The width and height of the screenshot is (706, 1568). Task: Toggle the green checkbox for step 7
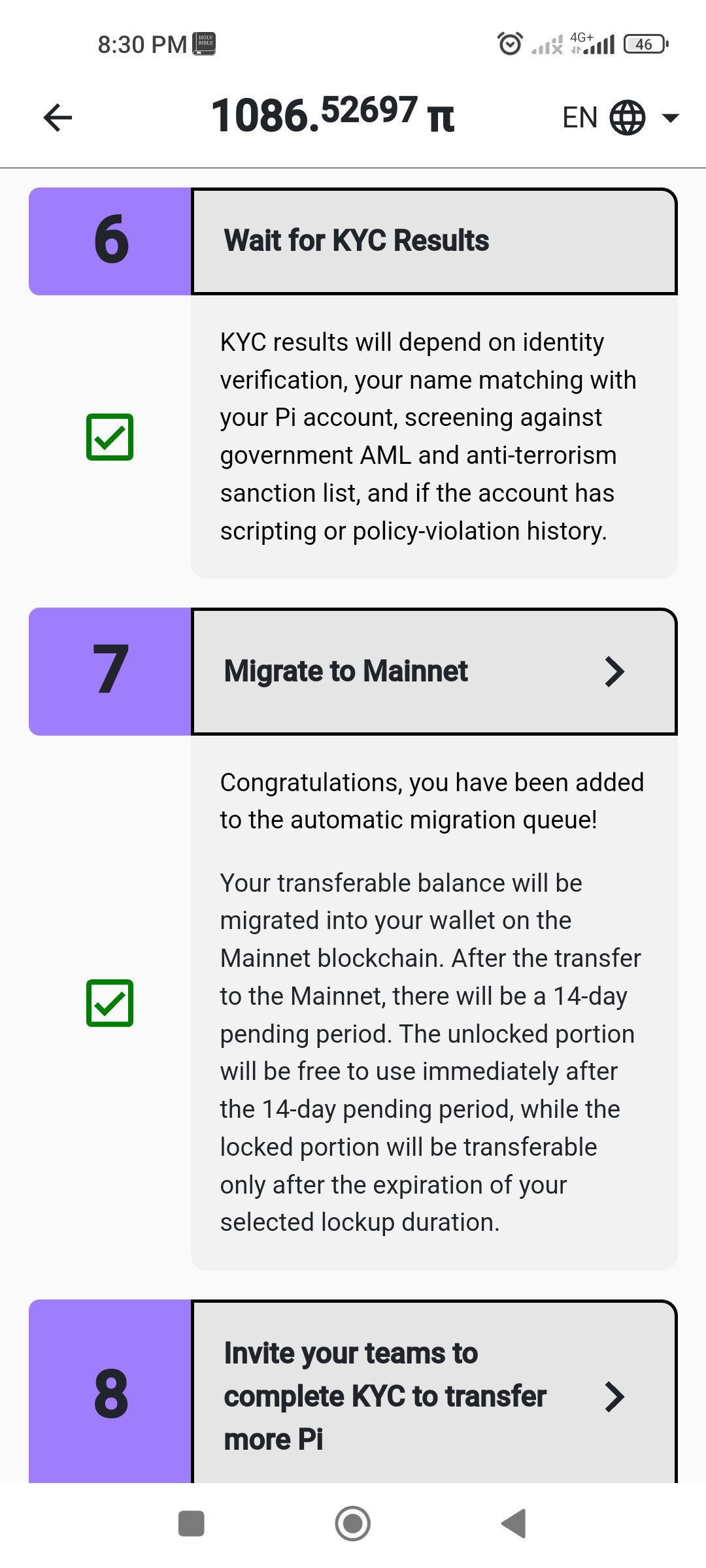click(110, 1003)
